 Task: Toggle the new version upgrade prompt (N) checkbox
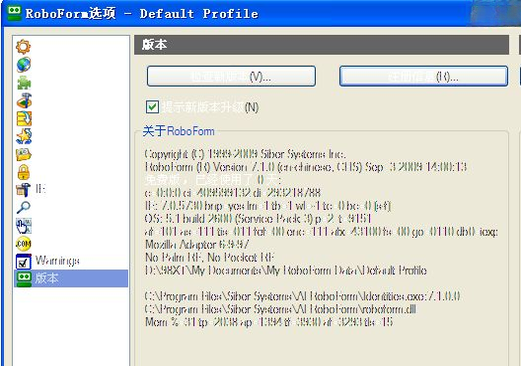pos(152,107)
